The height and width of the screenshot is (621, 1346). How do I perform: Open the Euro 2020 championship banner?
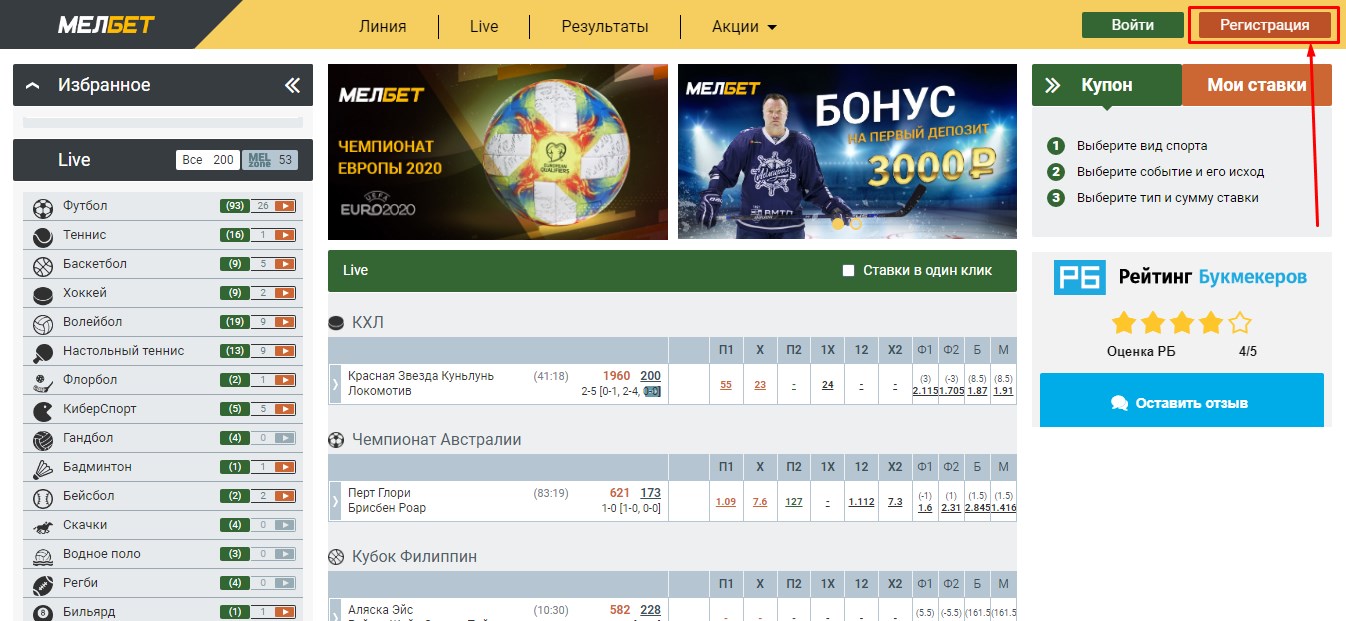(x=498, y=152)
